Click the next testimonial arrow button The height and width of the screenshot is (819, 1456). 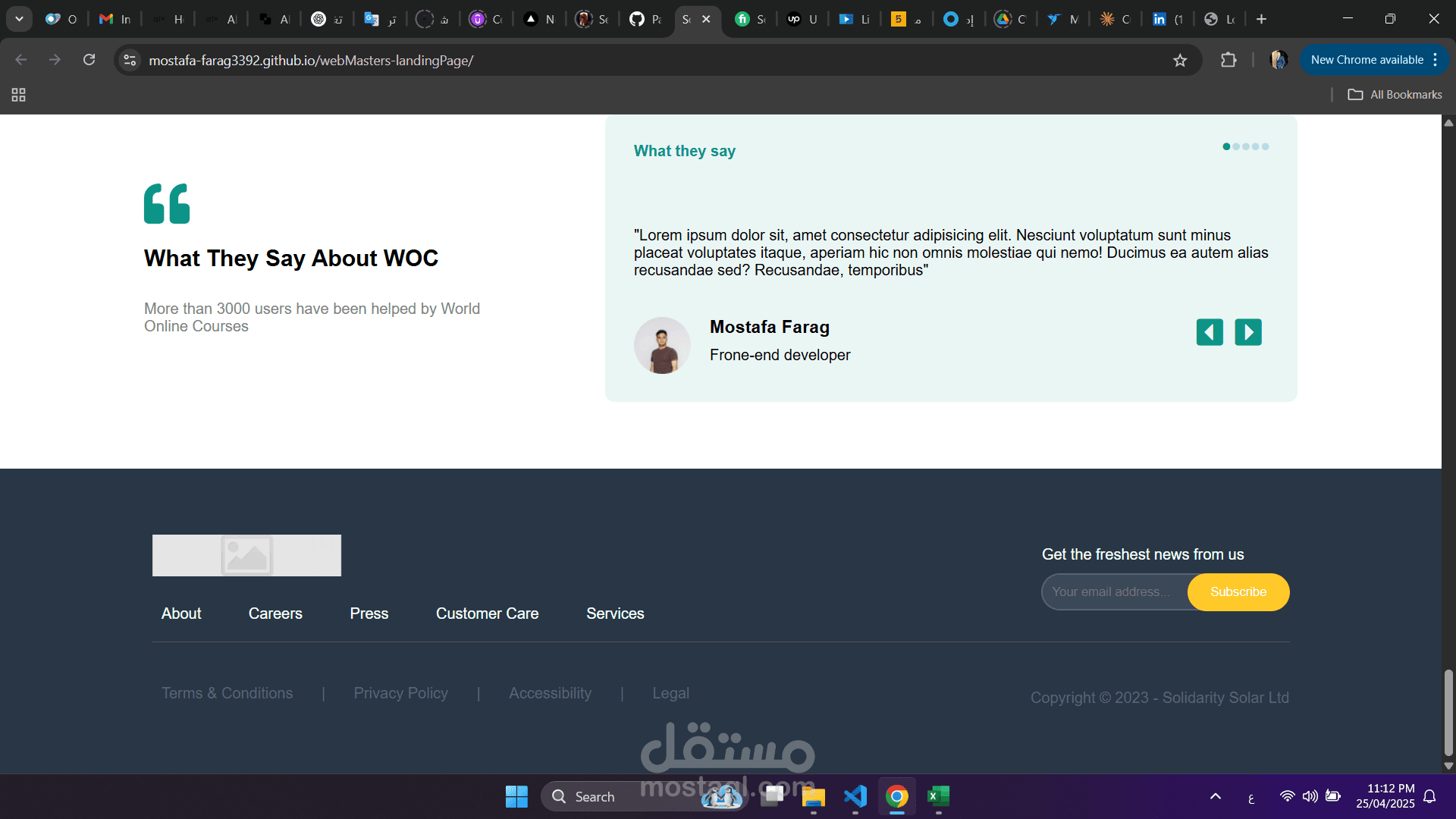(1247, 332)
